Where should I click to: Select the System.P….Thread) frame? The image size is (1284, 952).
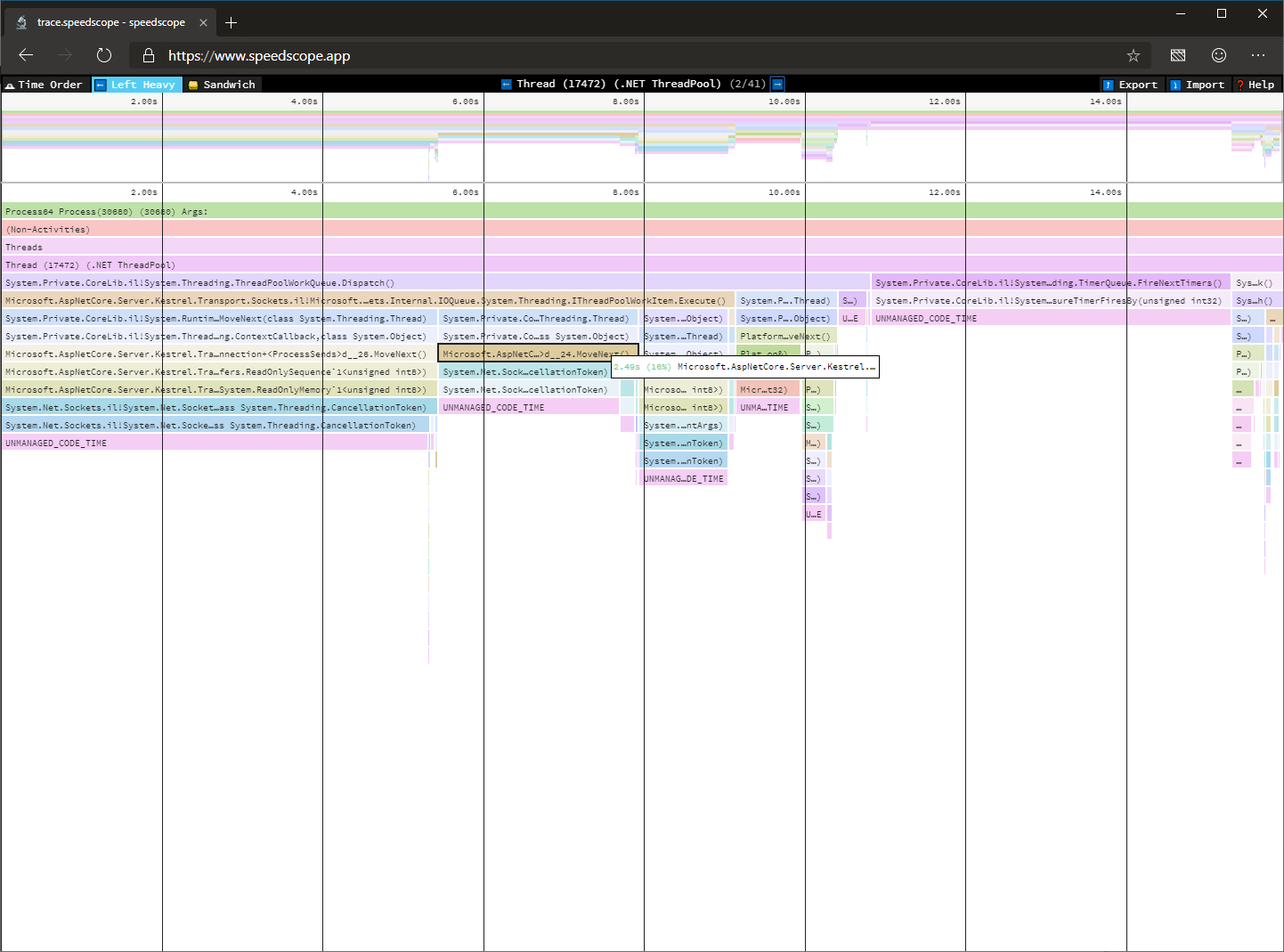[x=786, y=300]
